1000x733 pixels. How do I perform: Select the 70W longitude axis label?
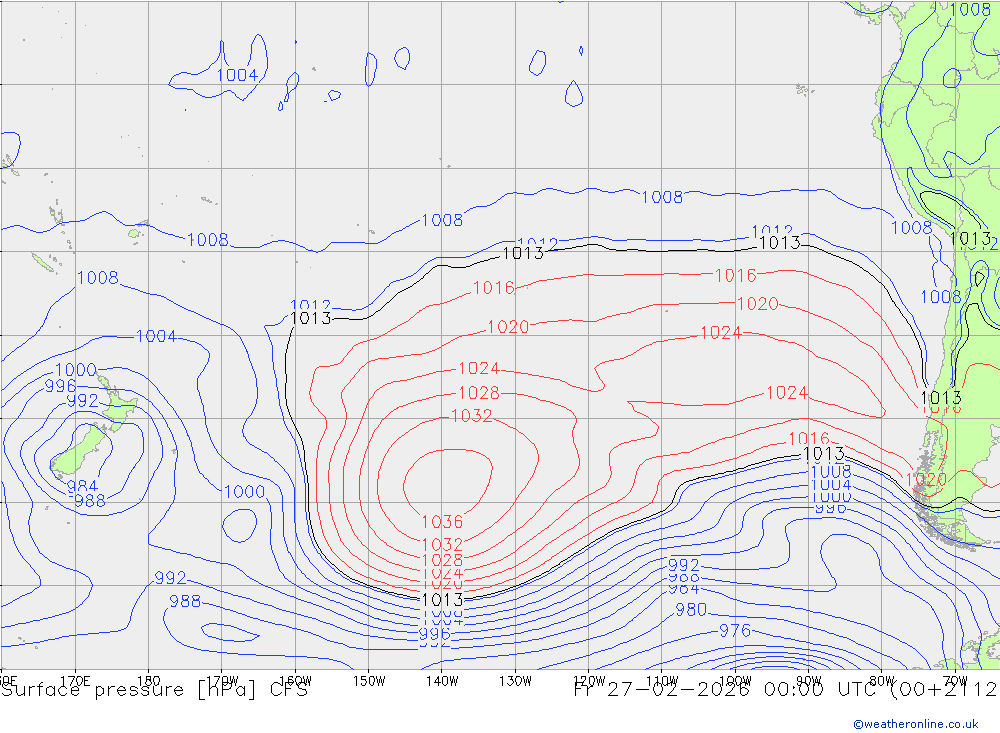pyautogui.click(x=955, y=681)
